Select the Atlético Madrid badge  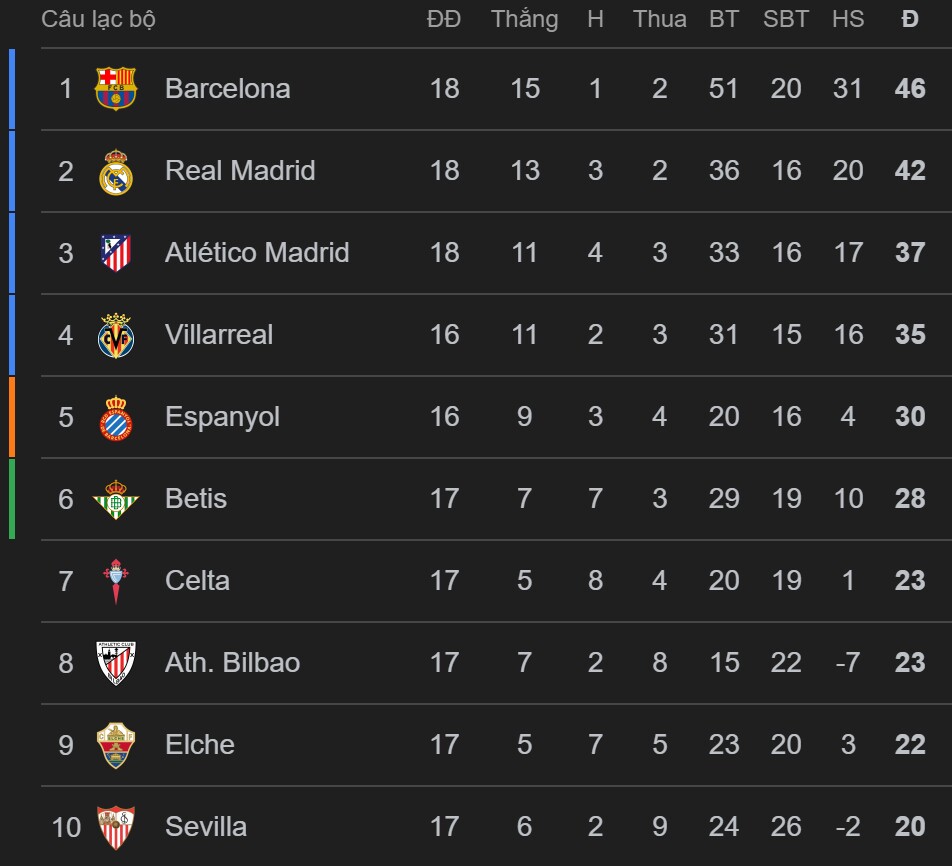pyautogui.click(x=116, y=253)
